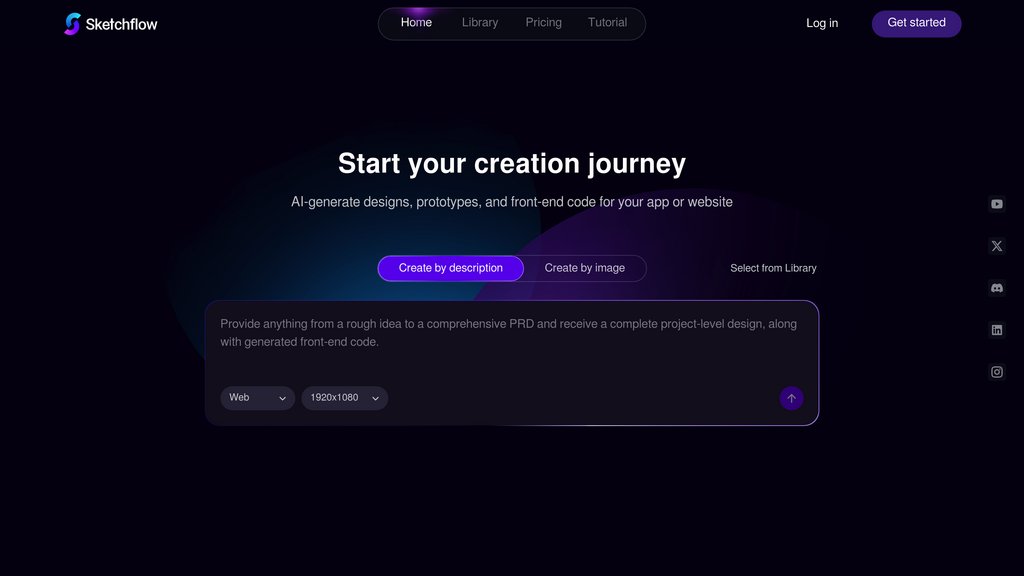The image size is (1024, 576).
Task: Open the YouTube social icon
Action: [997, 204]
